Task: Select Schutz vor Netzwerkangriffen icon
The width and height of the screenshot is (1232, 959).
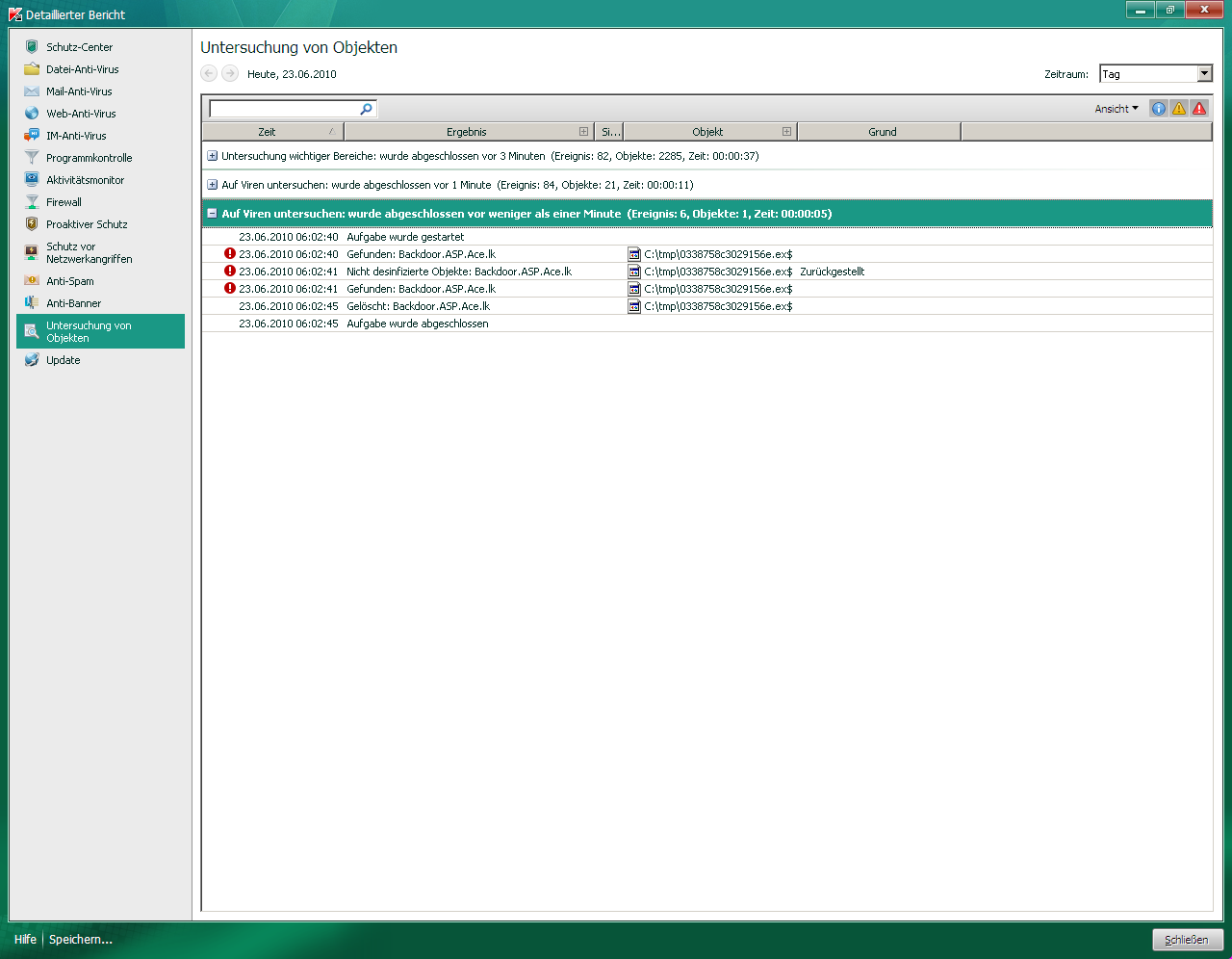Action: [x=32, y=252]
